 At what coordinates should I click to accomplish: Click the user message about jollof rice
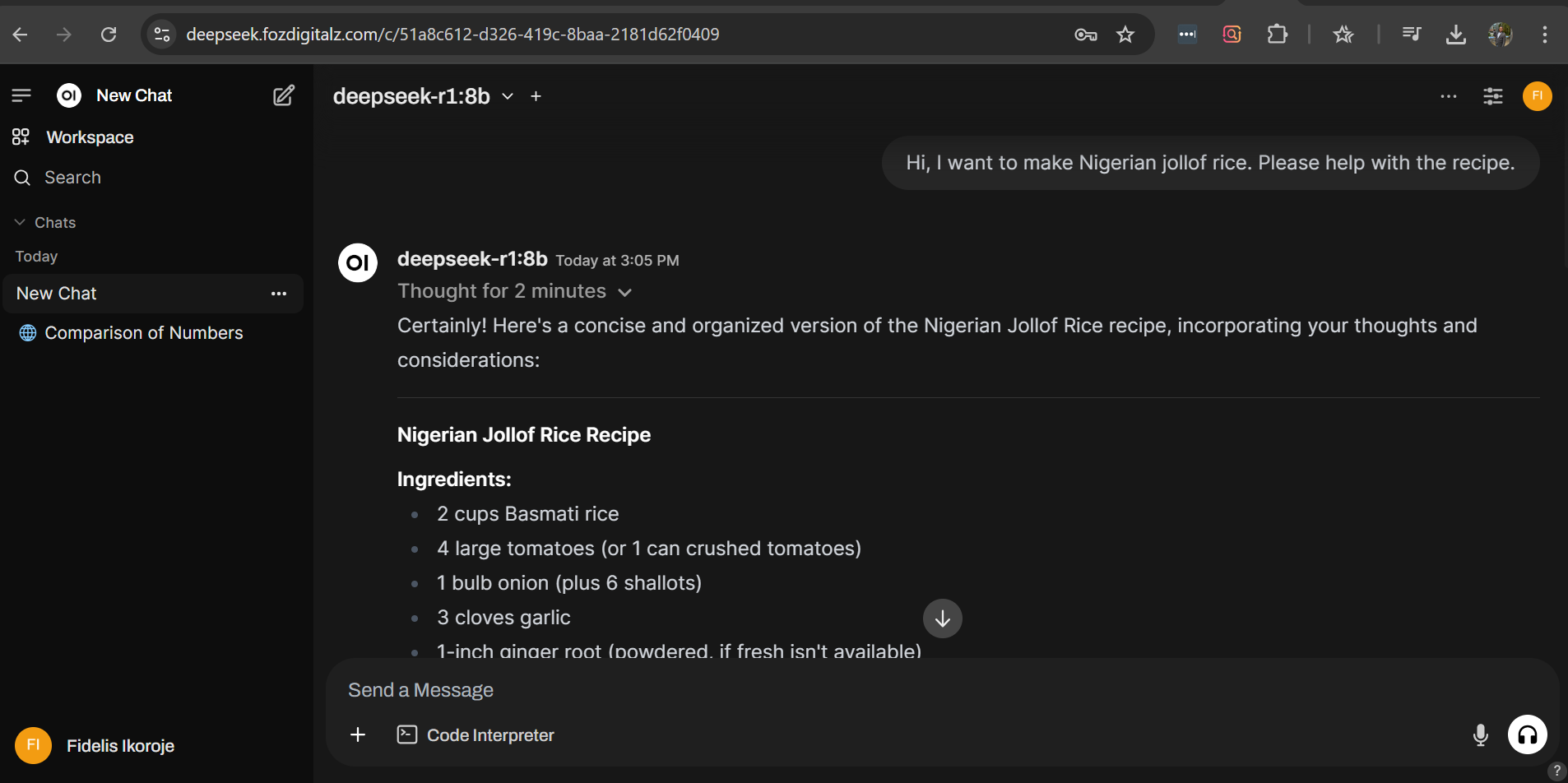[x=1210, y=163]
